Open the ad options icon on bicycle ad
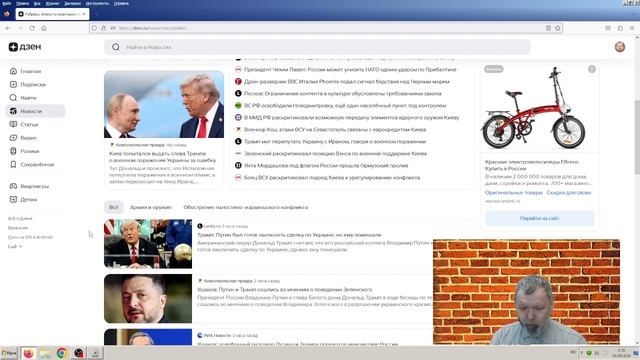640x360 pixels. (x=592, y=69)
